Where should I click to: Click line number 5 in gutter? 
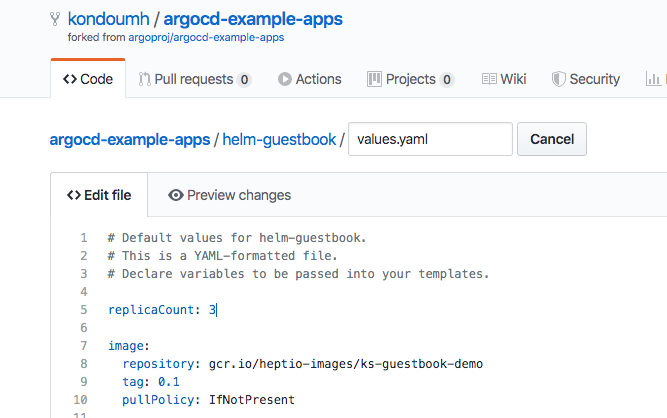click(x=84, y=310)
